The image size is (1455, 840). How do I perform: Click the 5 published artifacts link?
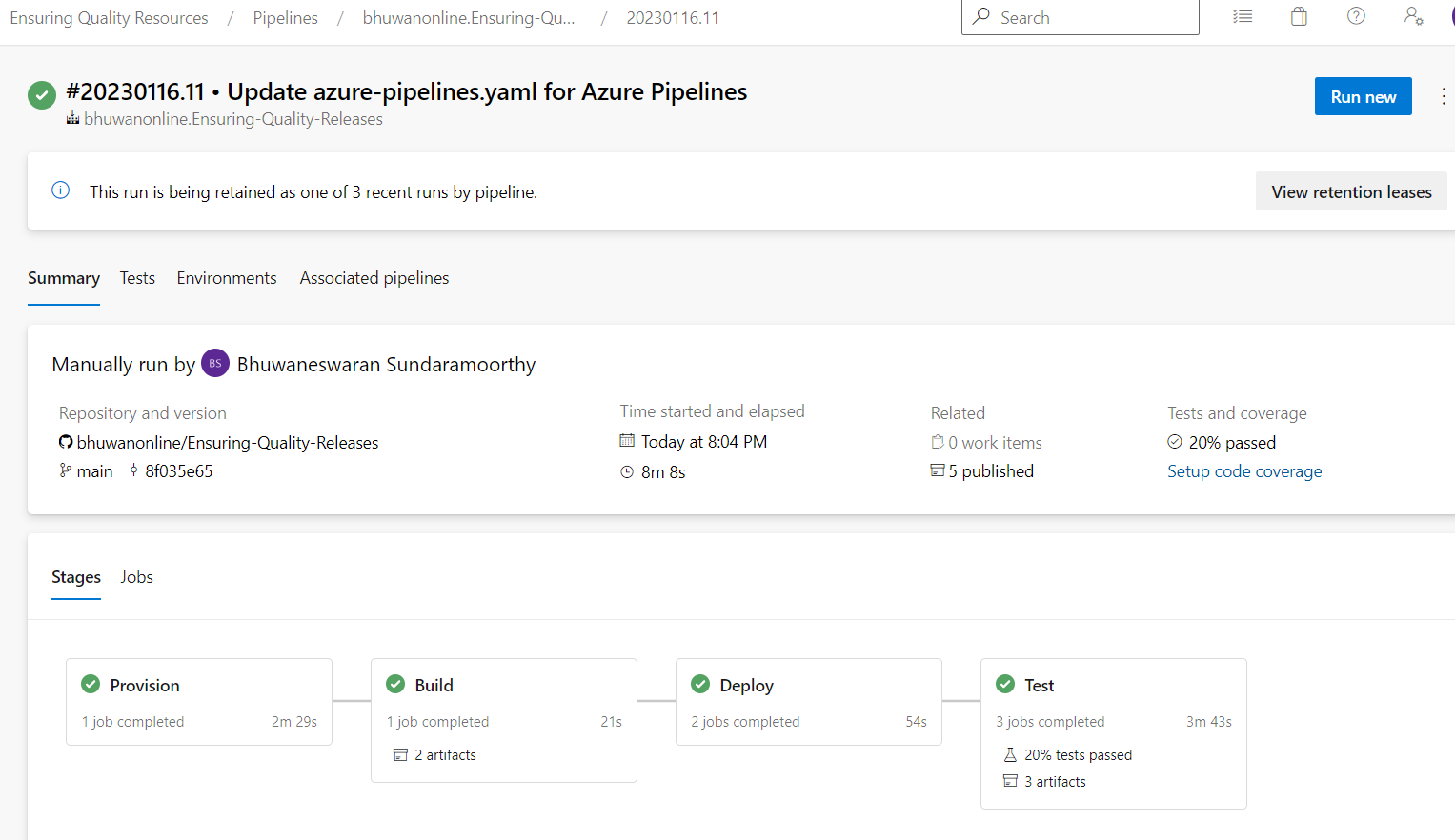[992, 470]
